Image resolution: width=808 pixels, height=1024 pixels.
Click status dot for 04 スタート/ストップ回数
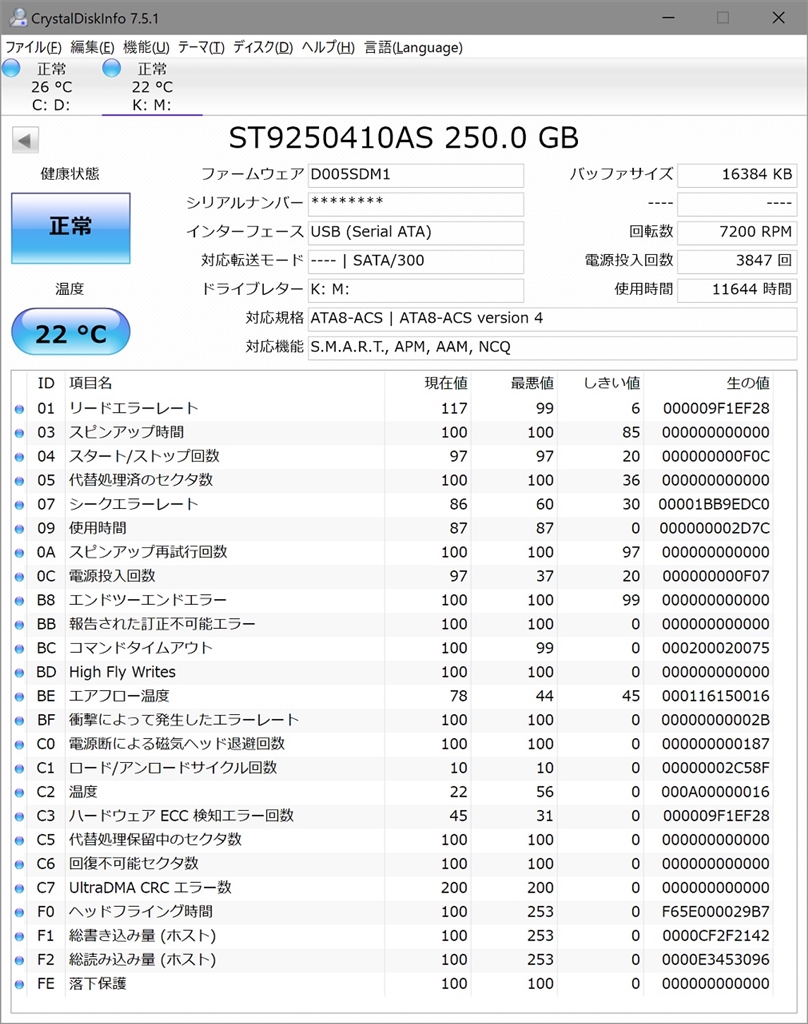pos(20,457)
